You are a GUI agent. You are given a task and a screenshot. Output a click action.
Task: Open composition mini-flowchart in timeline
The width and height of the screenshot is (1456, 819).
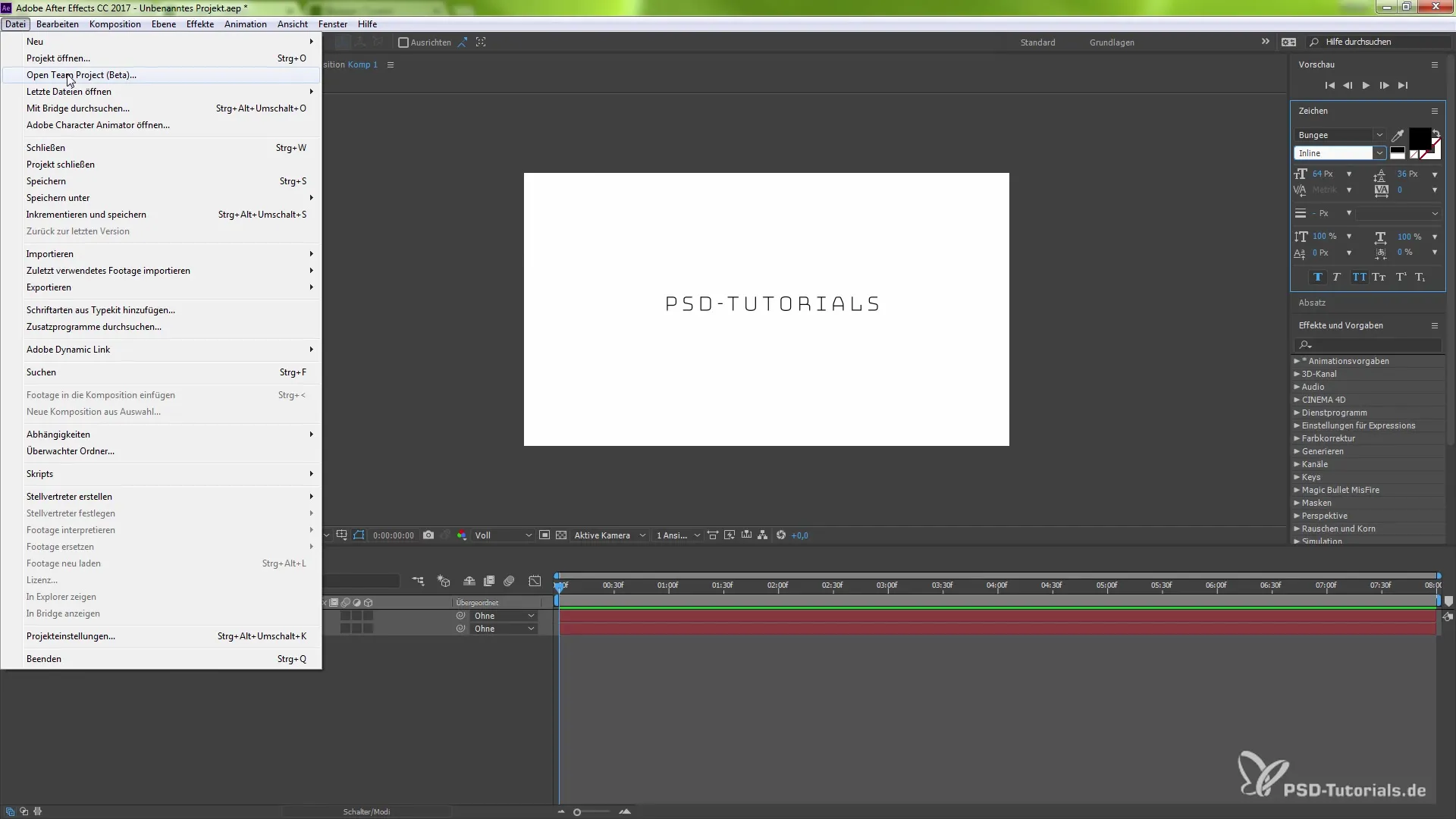pos(419,581)
